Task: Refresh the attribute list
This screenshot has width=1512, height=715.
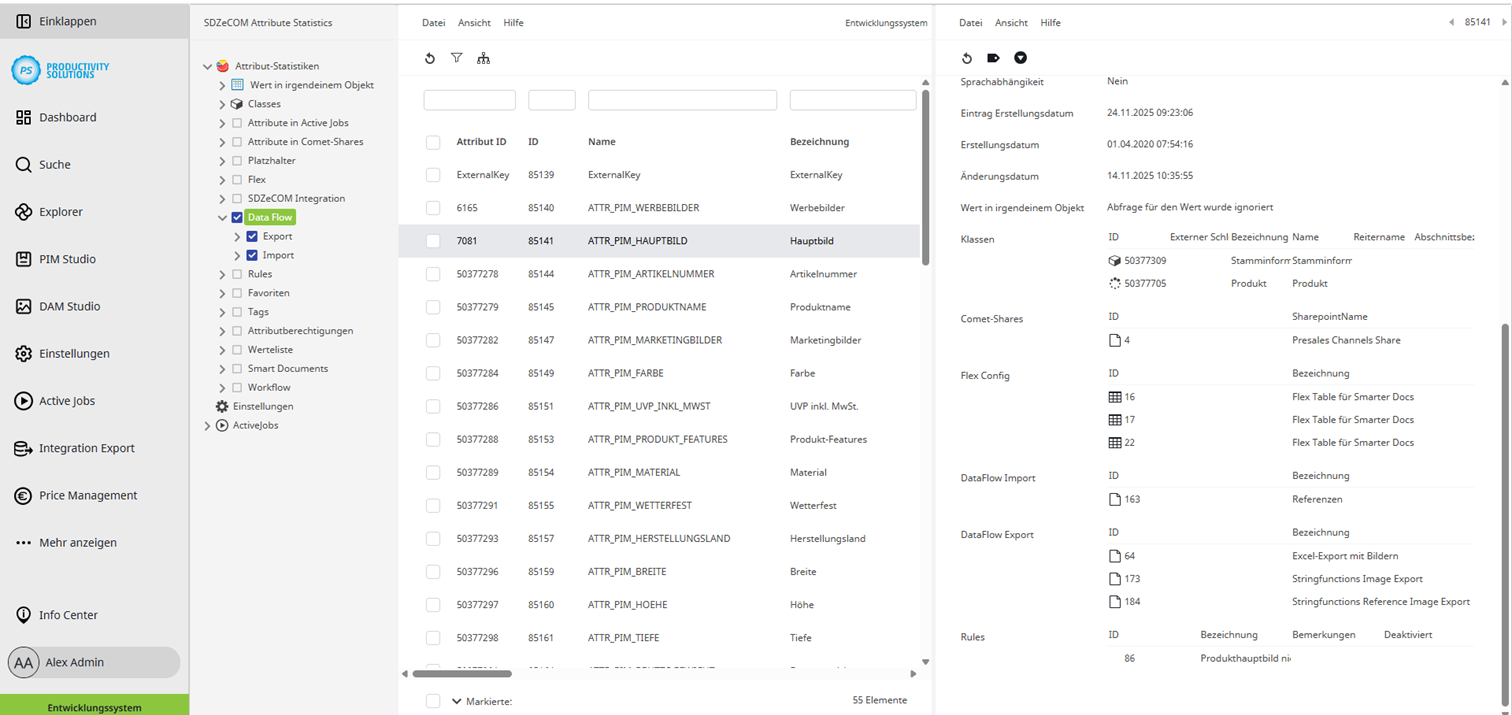Action: pos(430,58)
